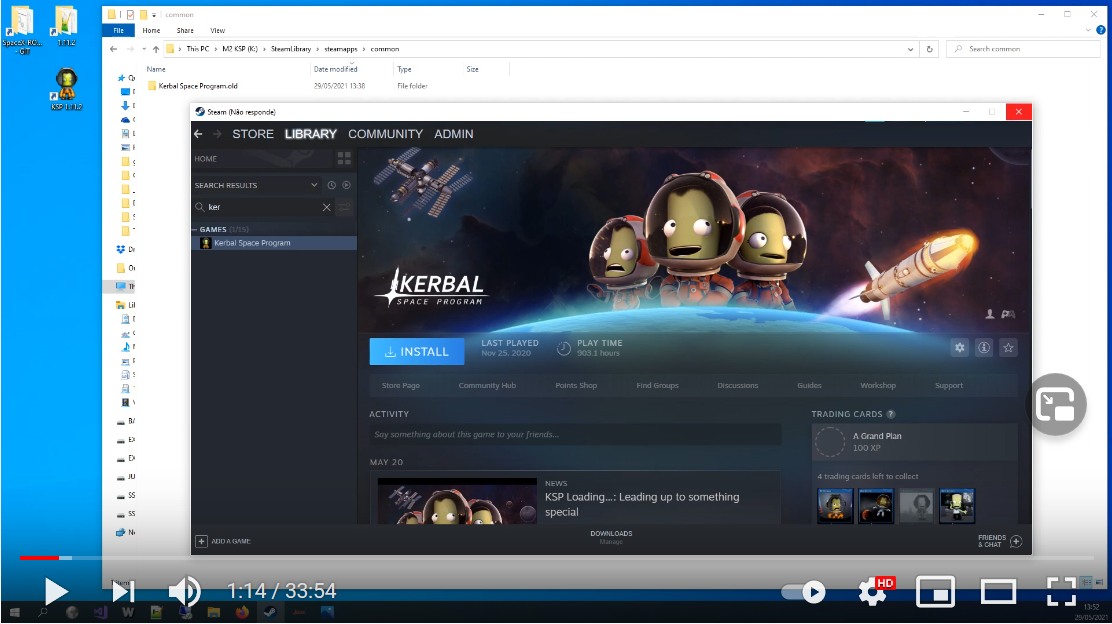Toggle YouTube autoplay switch

(x=804, y=591)
